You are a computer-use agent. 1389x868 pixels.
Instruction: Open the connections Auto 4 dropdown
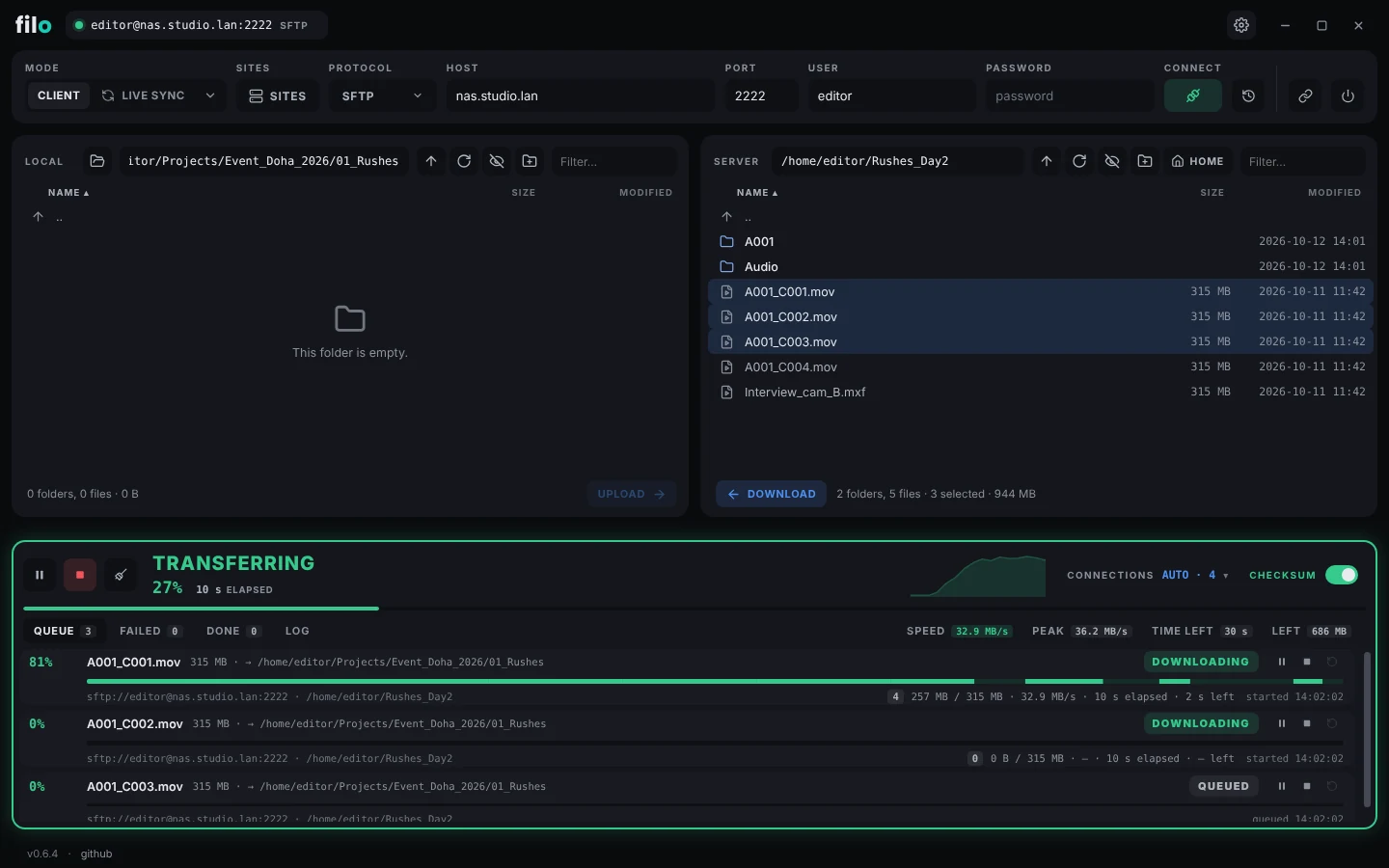pyautogui.click(x=1195, y=575)
